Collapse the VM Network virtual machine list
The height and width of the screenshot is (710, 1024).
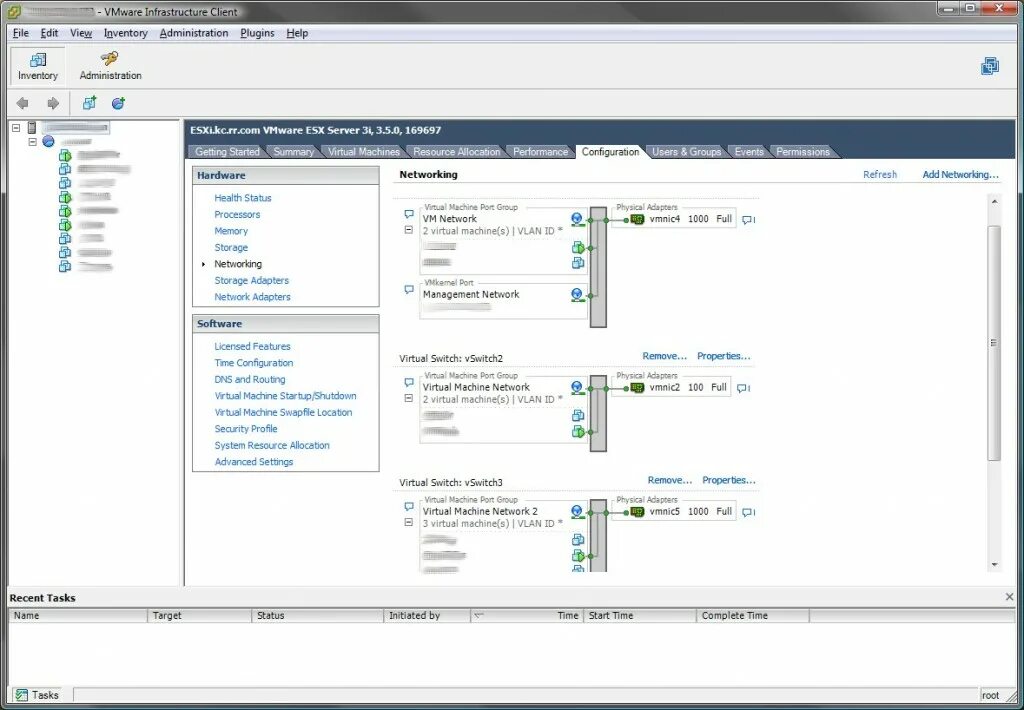(409, 230)
